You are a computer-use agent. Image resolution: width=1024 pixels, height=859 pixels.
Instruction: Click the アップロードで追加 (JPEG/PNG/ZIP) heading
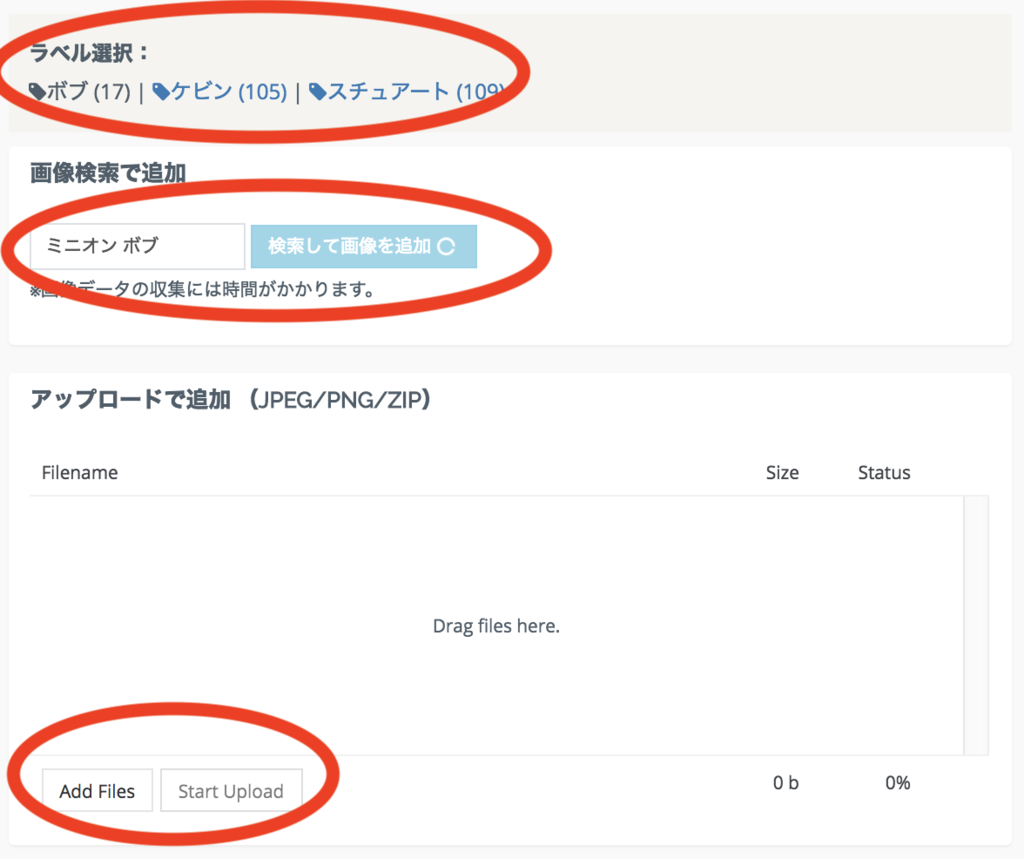point(231,399)
